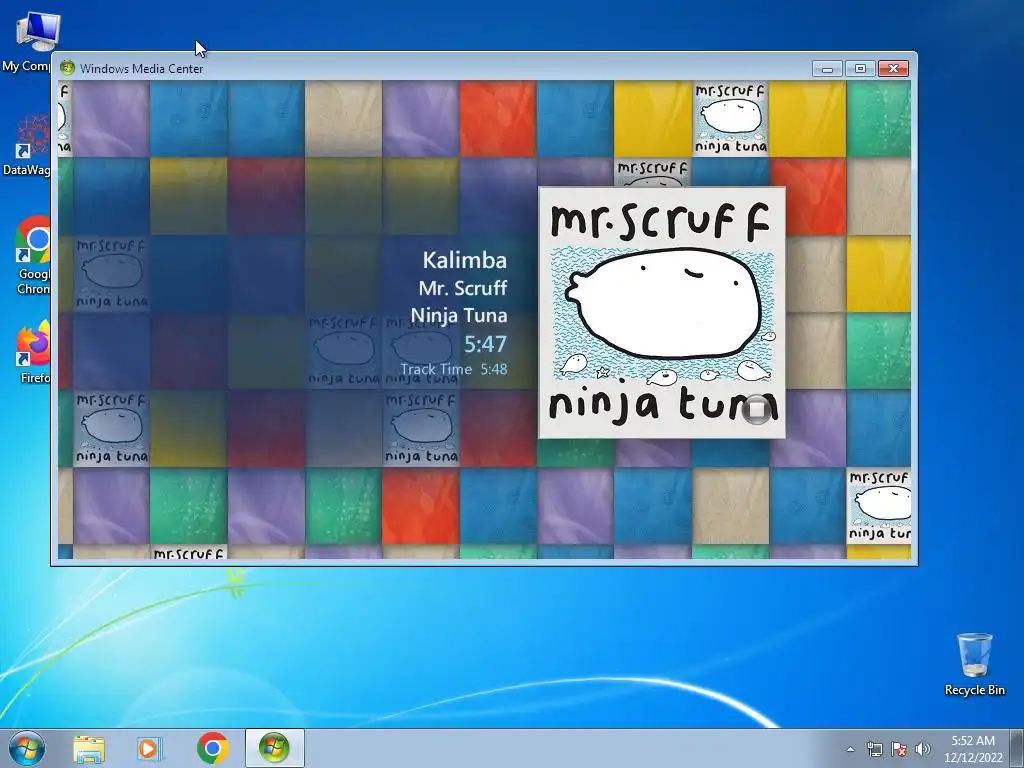
Task: Click the Windows Media Center taskbar button
Action: 274,748
